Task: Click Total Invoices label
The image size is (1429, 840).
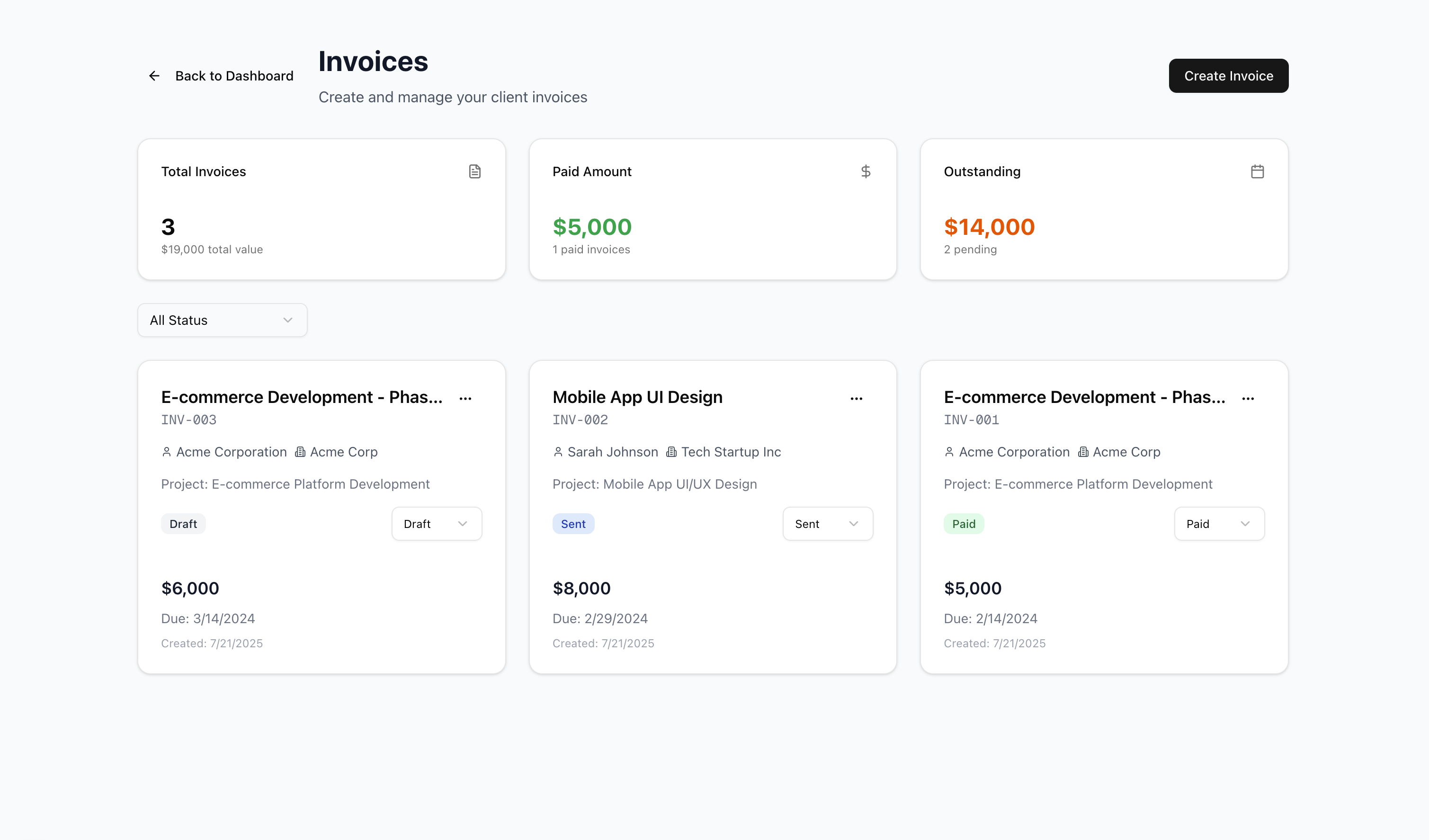Action: click(x=204, y=172)
